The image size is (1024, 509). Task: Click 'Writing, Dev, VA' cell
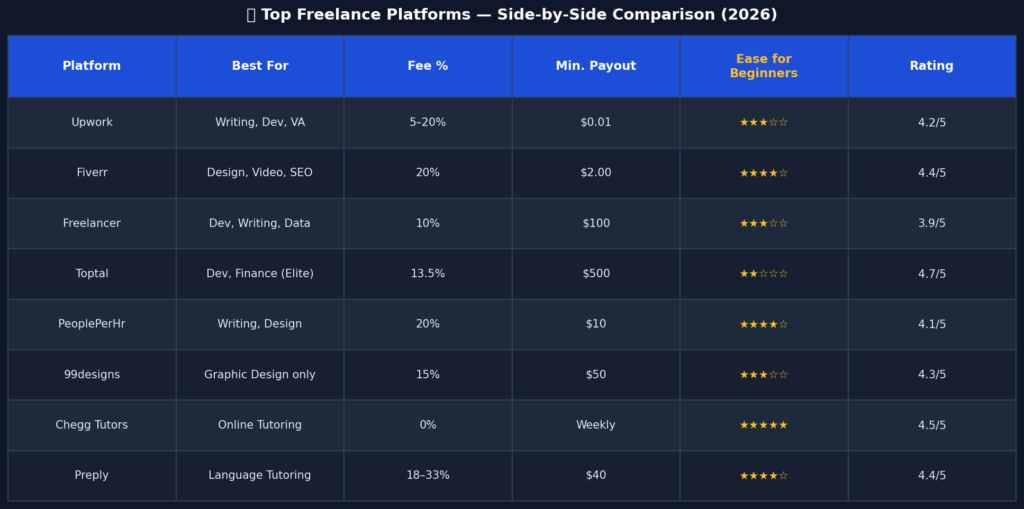click(x=260, y=122)
